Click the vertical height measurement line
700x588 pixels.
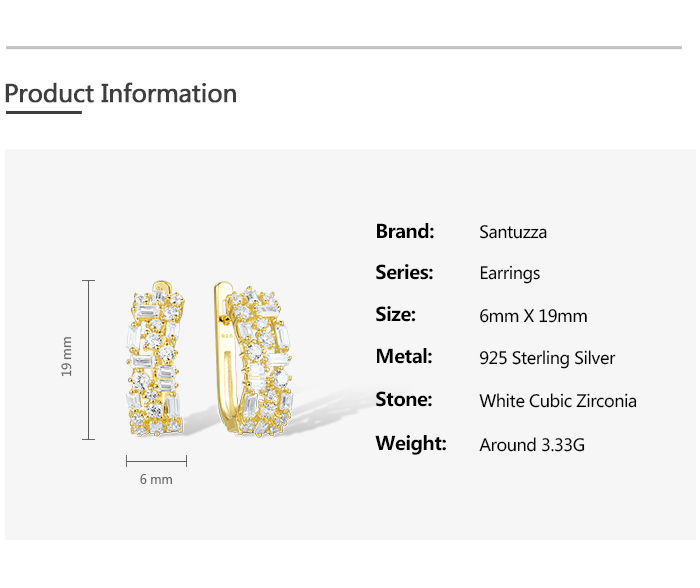point(88,360)
